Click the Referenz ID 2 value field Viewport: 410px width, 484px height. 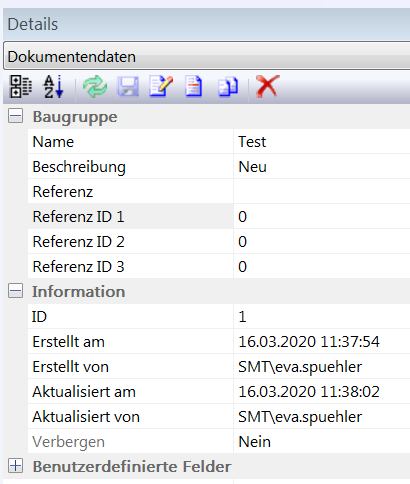[x=322, y=242]
